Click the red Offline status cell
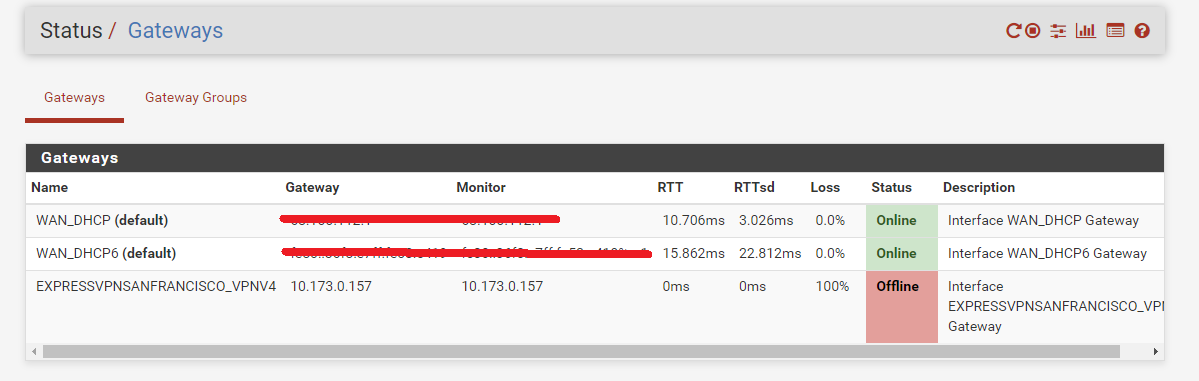 pos(902,306)
